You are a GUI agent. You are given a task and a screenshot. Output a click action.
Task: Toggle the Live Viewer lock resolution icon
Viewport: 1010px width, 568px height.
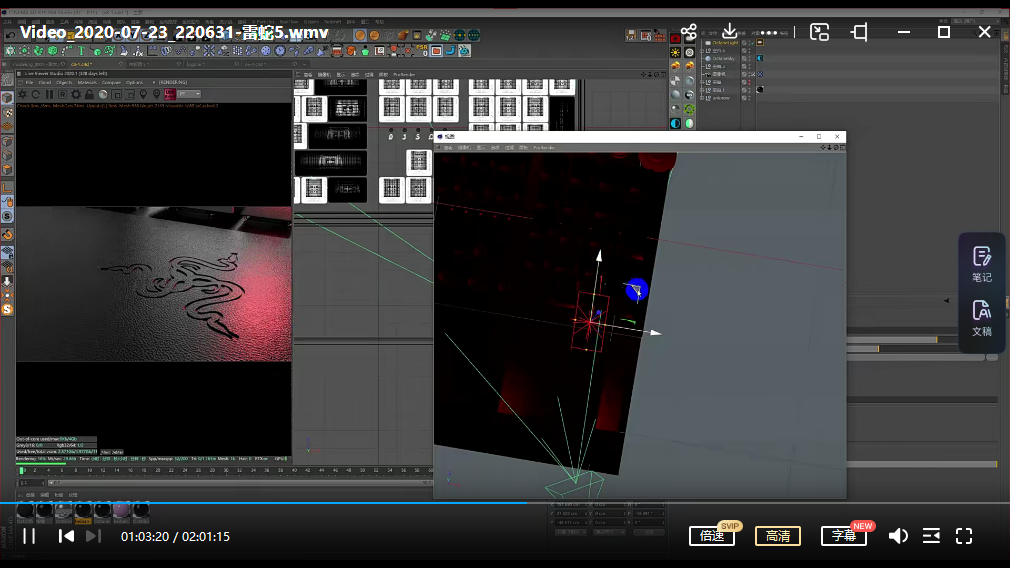tap(90, 94)
